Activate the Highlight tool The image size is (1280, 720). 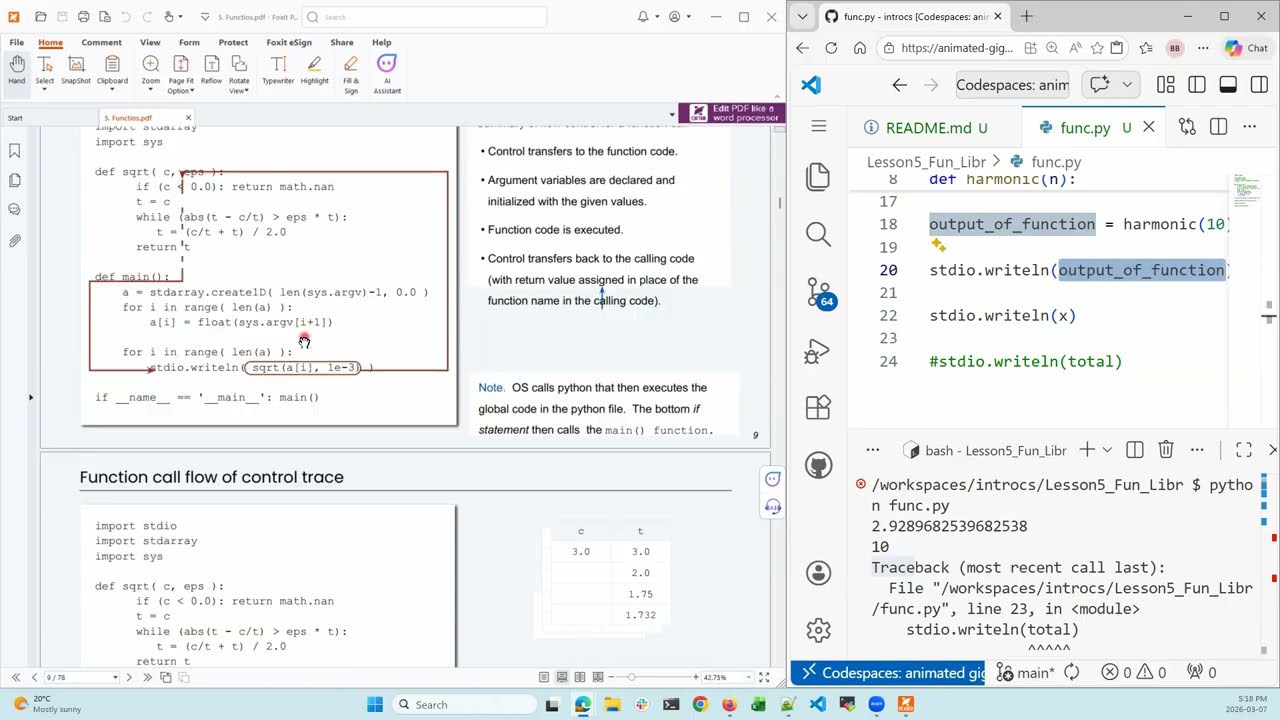pos(314,70)
